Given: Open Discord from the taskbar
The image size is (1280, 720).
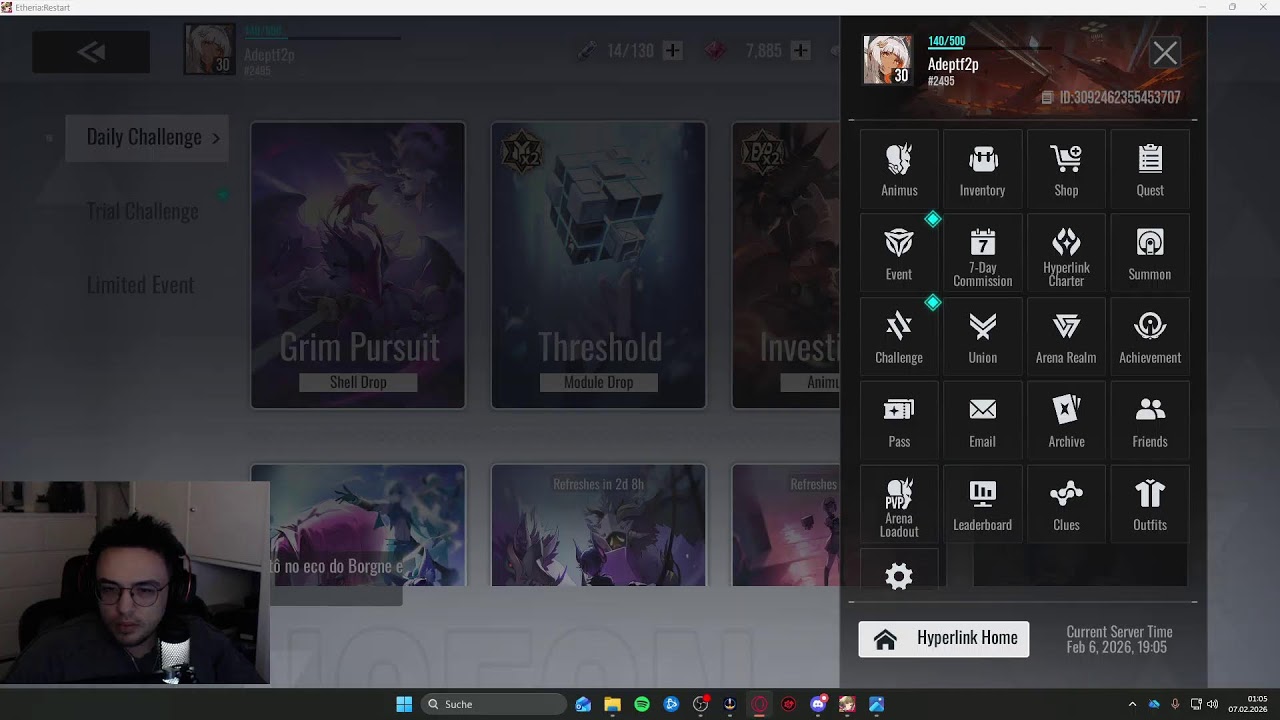Looking at the screenshot, I should (x=818, y=704).
